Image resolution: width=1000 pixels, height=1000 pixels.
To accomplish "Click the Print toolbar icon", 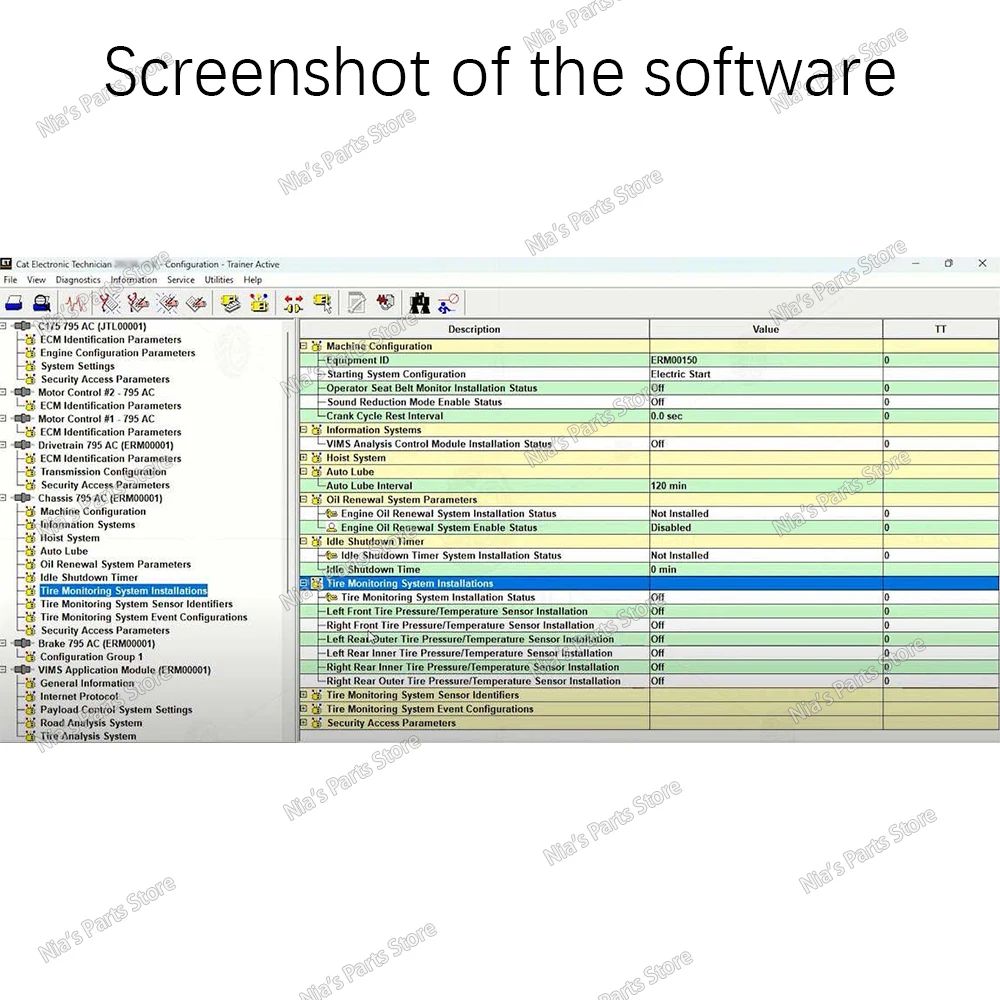I will pyautogui.click(x=14, y=303).
